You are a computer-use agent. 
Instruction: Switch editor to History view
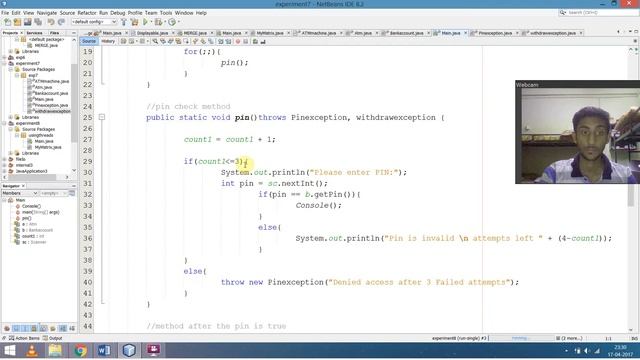(x=108, y=41)
